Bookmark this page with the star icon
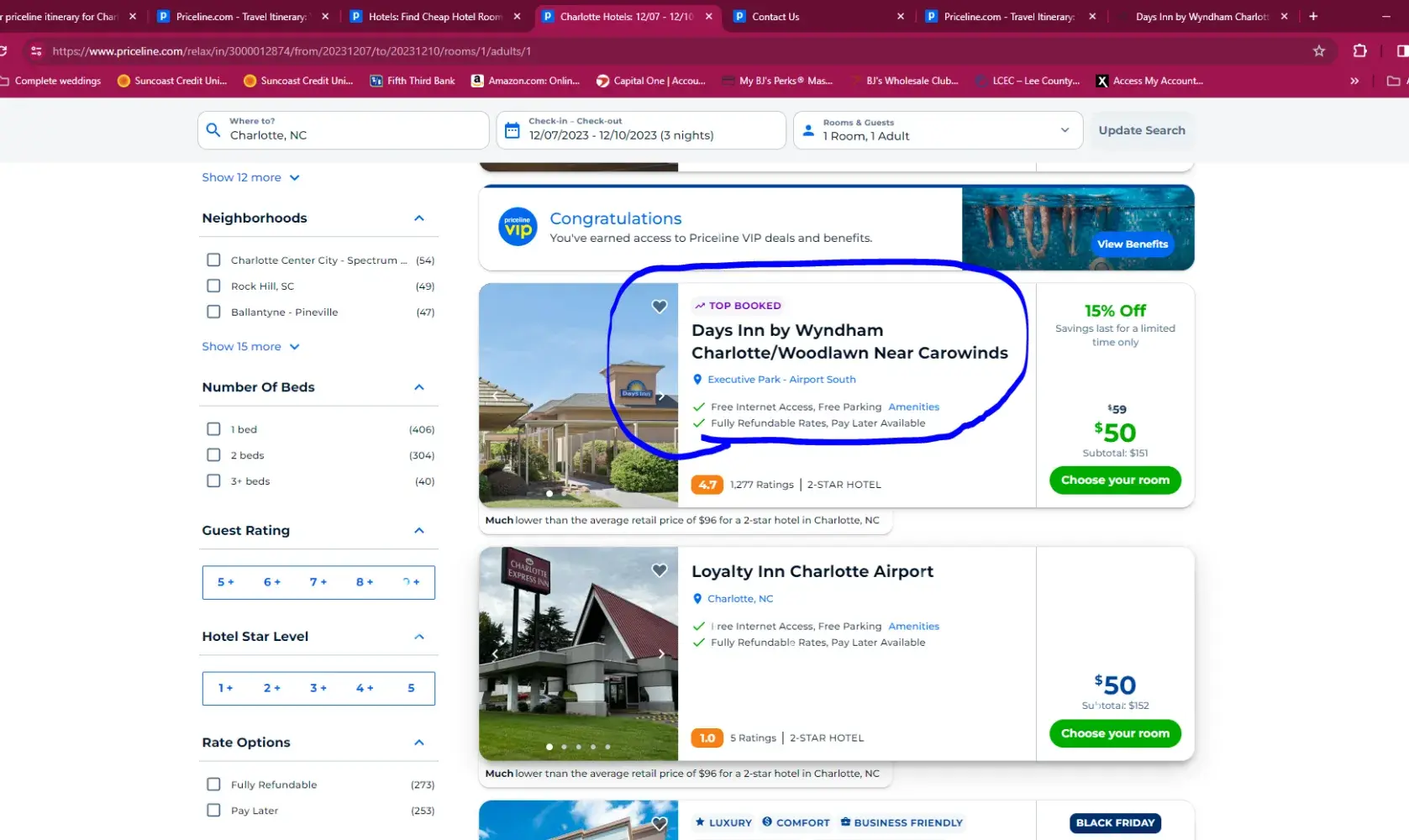 point(1319,51)
